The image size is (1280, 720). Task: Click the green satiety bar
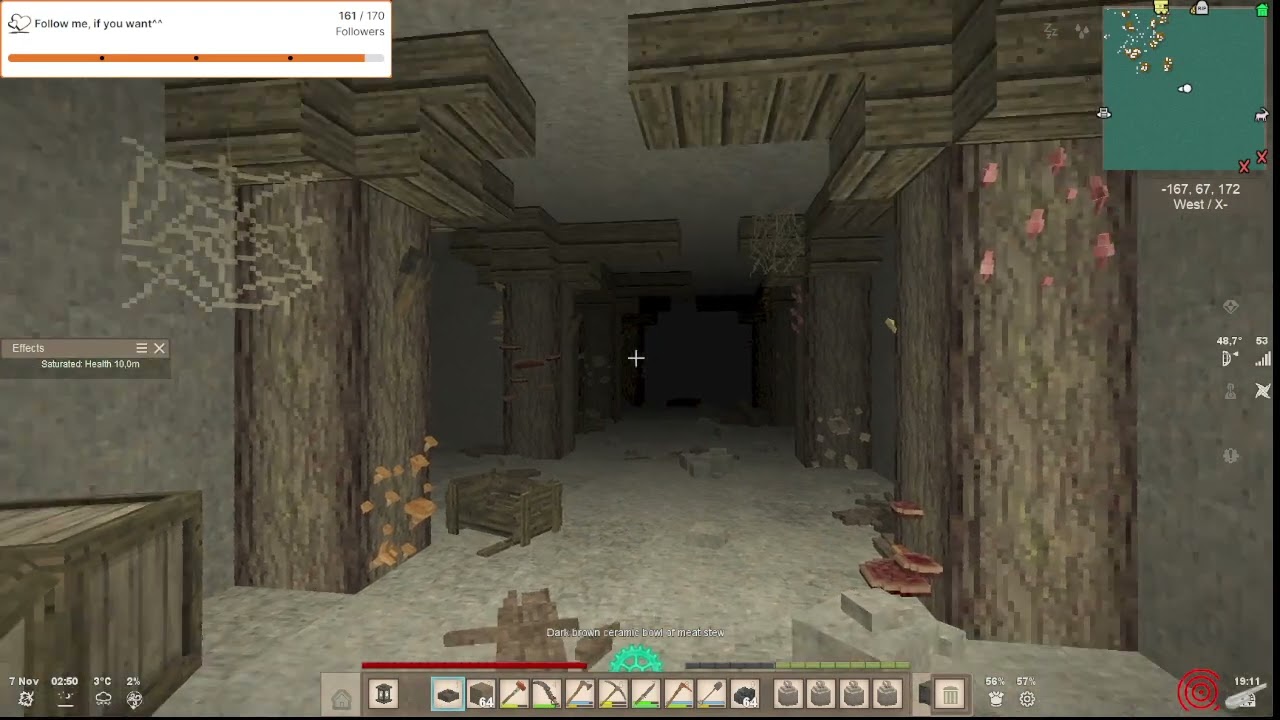[842, 665]
